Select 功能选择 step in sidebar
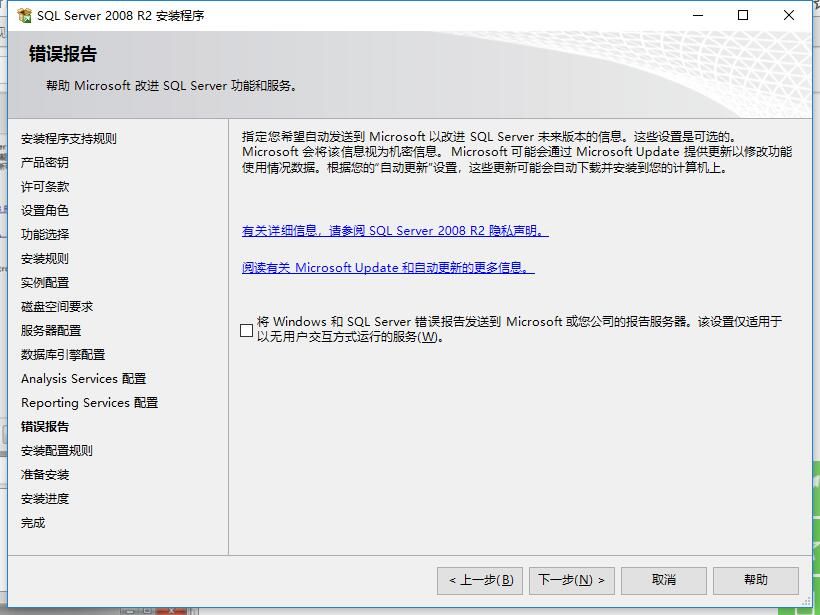Viewport: 820px width, 615px height. [x=44, y=235]
